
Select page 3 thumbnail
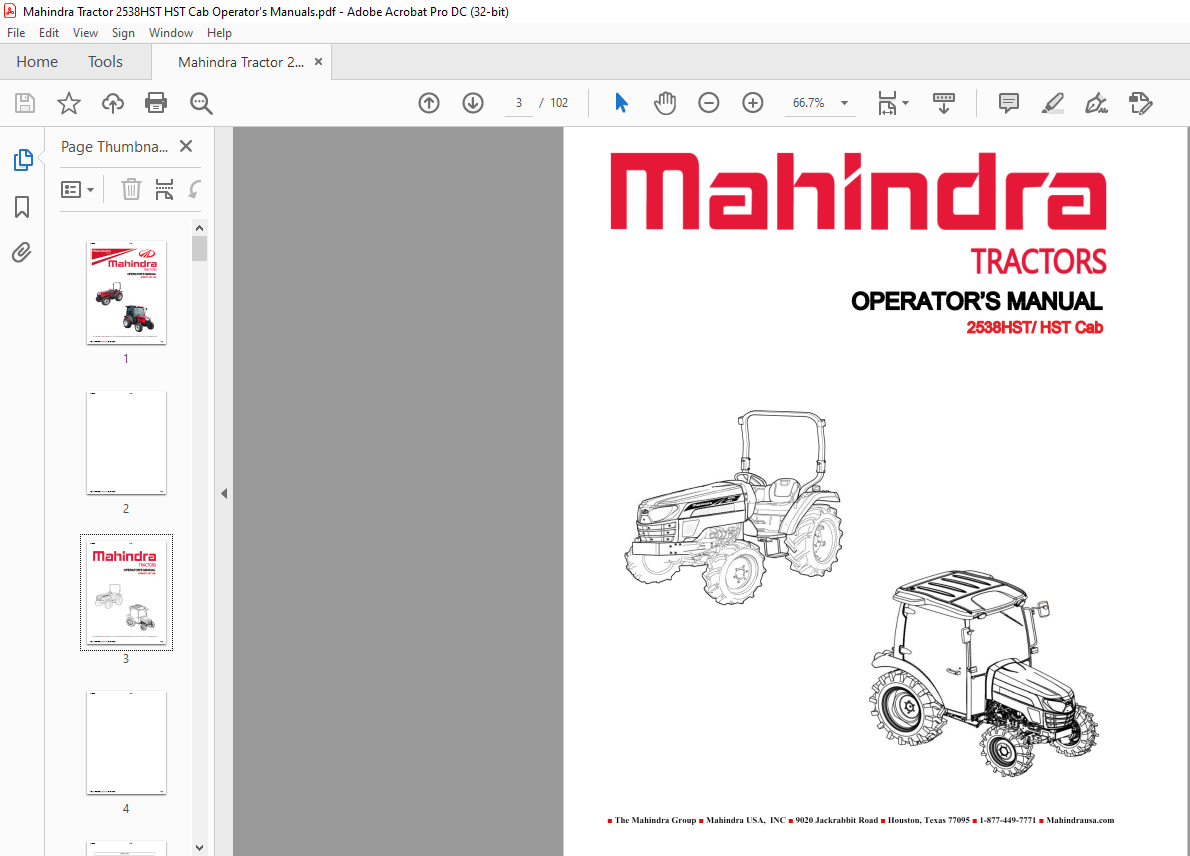126,593
